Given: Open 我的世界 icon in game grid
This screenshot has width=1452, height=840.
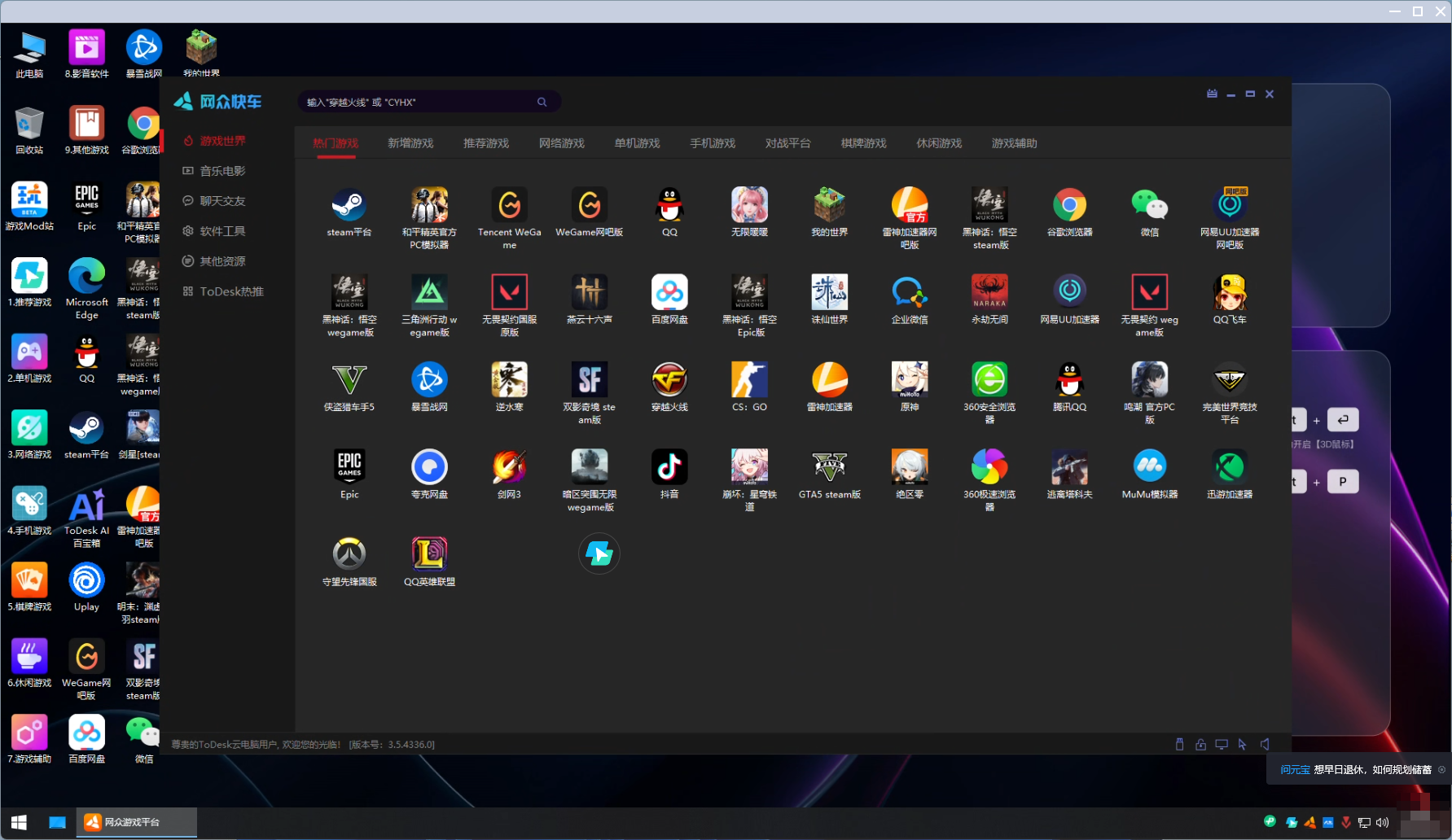Looking at the screenshot, I should pyautogui.click(x=830, y=205).
